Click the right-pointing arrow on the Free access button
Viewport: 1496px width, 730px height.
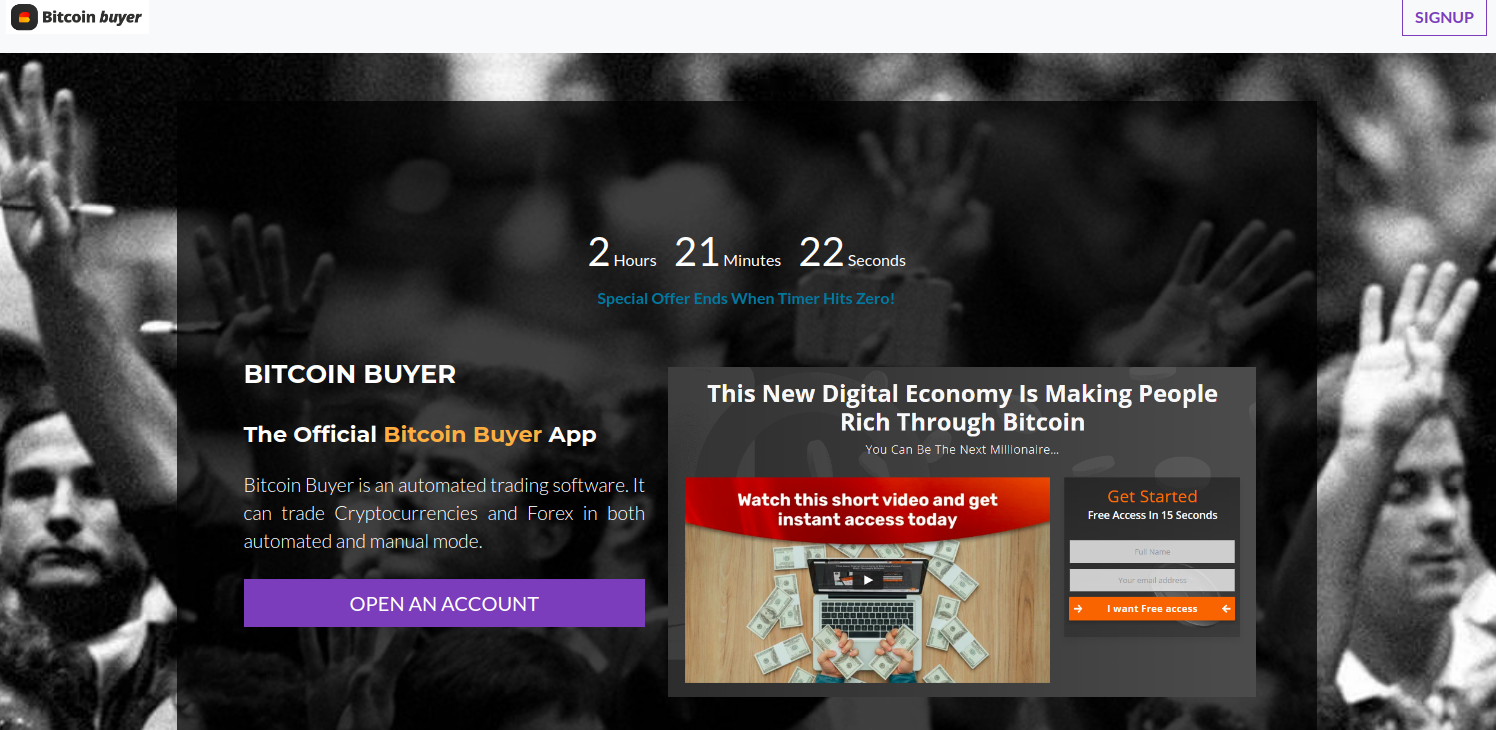(x=1078, y=609)
